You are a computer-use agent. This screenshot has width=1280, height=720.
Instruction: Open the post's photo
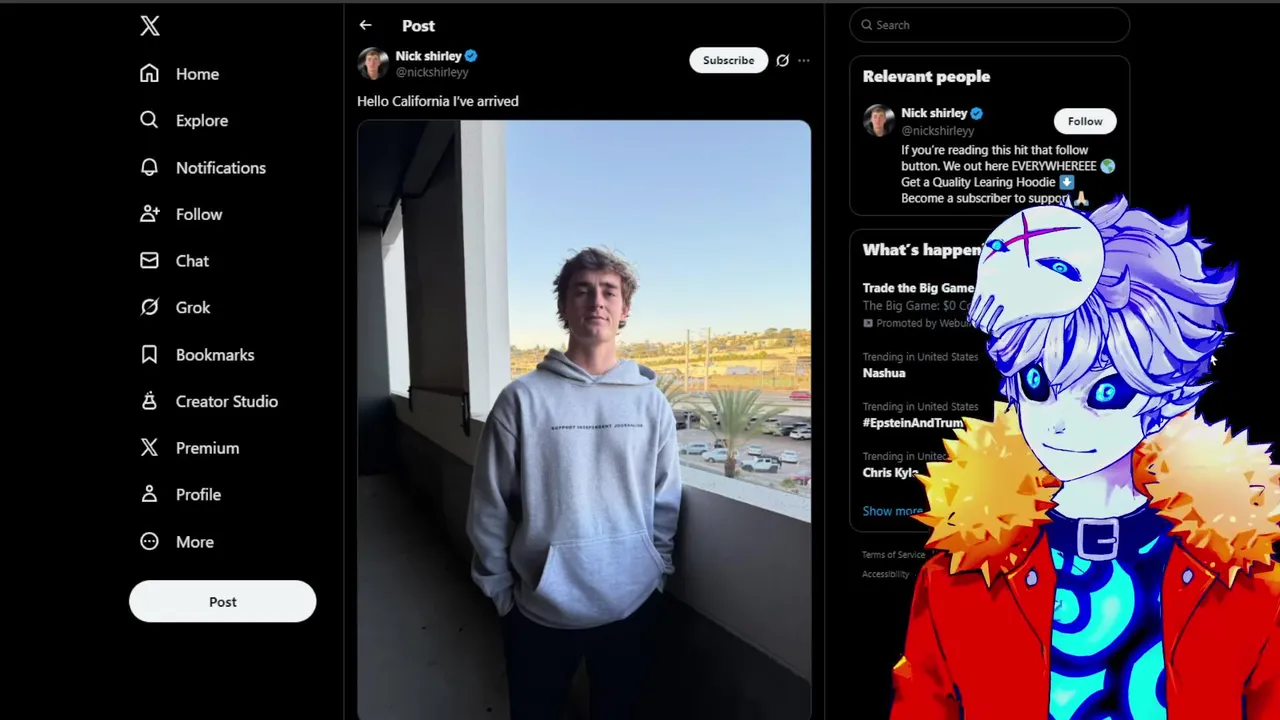[584, 420]
